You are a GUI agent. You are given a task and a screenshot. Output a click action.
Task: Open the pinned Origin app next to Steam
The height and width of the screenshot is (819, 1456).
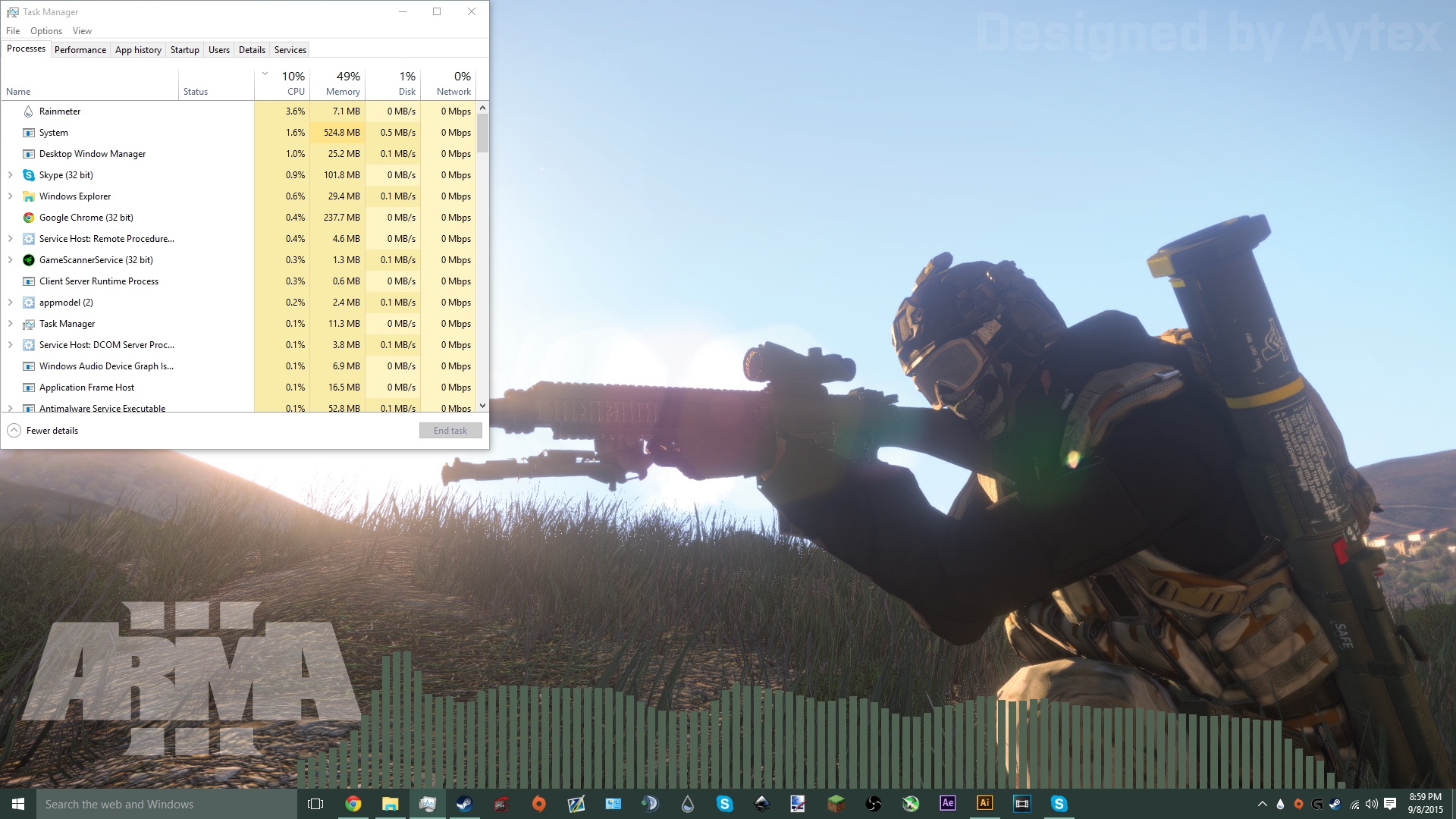tap(539, 804)
